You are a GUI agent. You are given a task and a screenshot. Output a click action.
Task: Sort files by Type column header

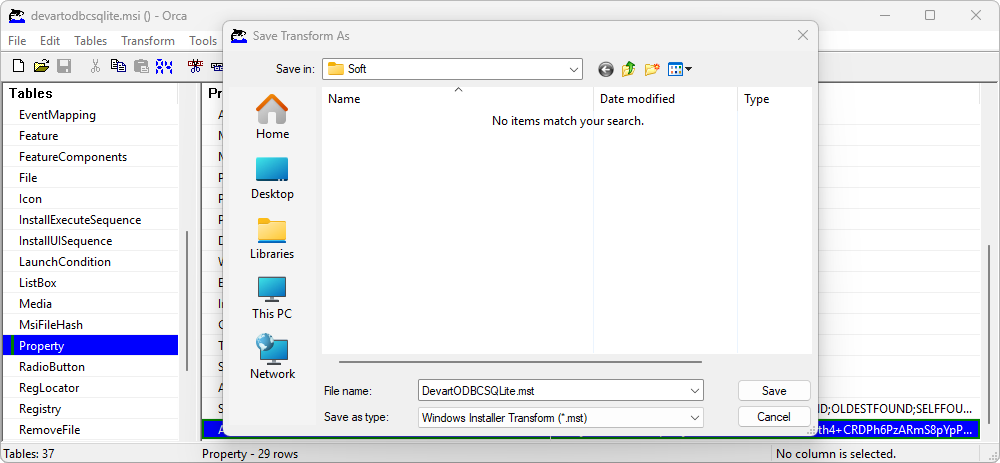(775, 99)
